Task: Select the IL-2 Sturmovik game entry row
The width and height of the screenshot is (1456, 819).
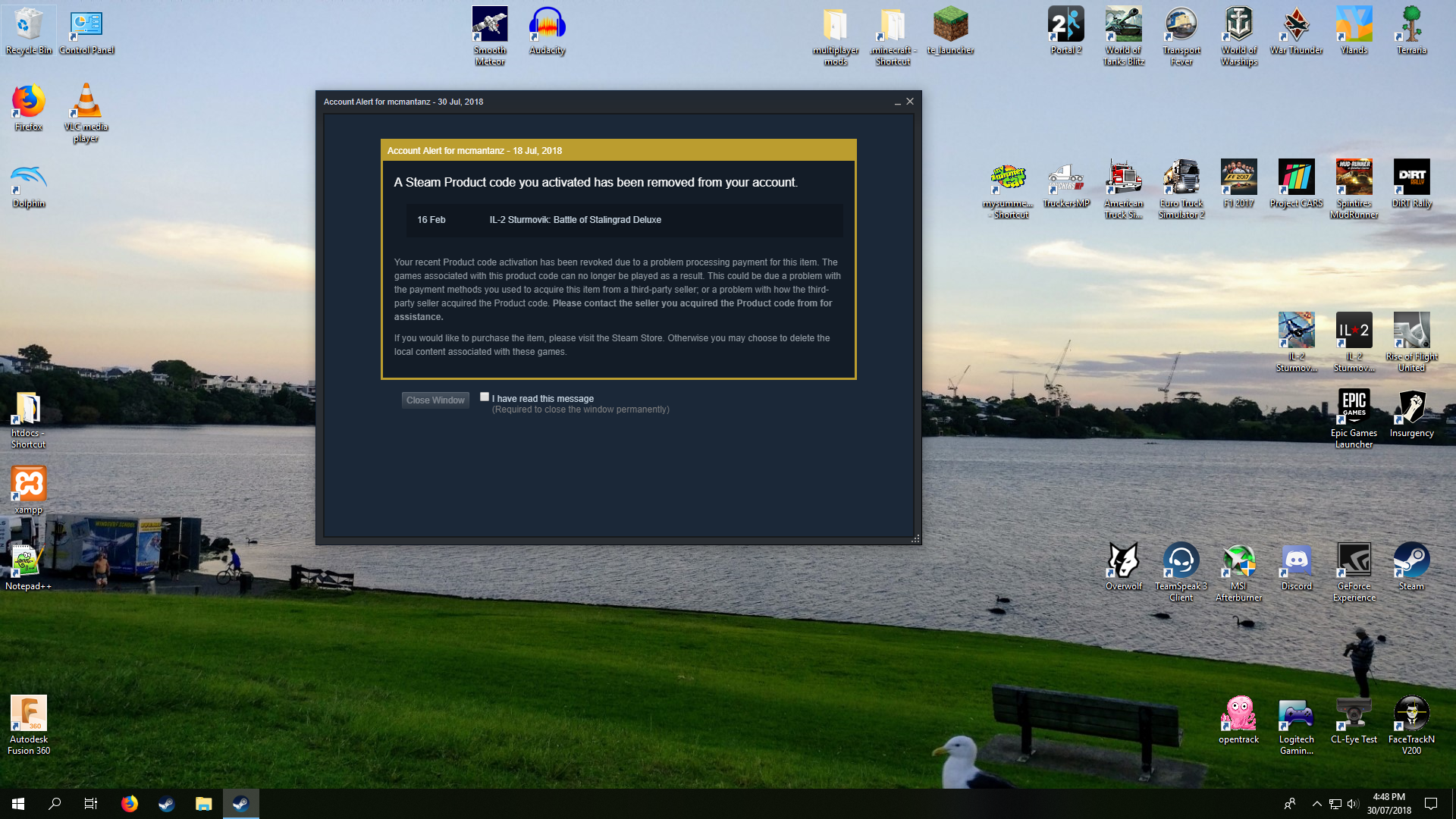Action: (624, 220)
